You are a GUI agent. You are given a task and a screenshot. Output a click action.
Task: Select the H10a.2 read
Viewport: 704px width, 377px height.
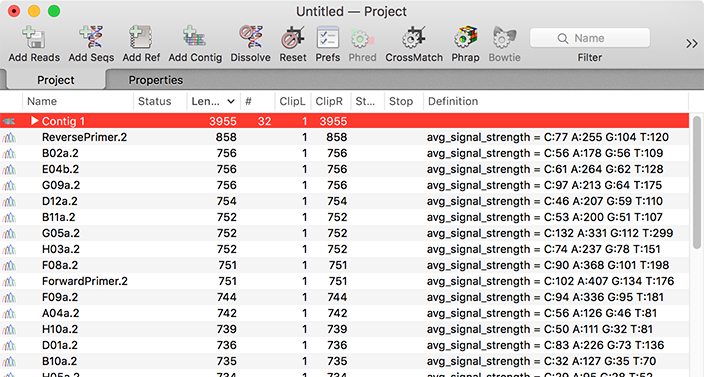pos(344,329)
